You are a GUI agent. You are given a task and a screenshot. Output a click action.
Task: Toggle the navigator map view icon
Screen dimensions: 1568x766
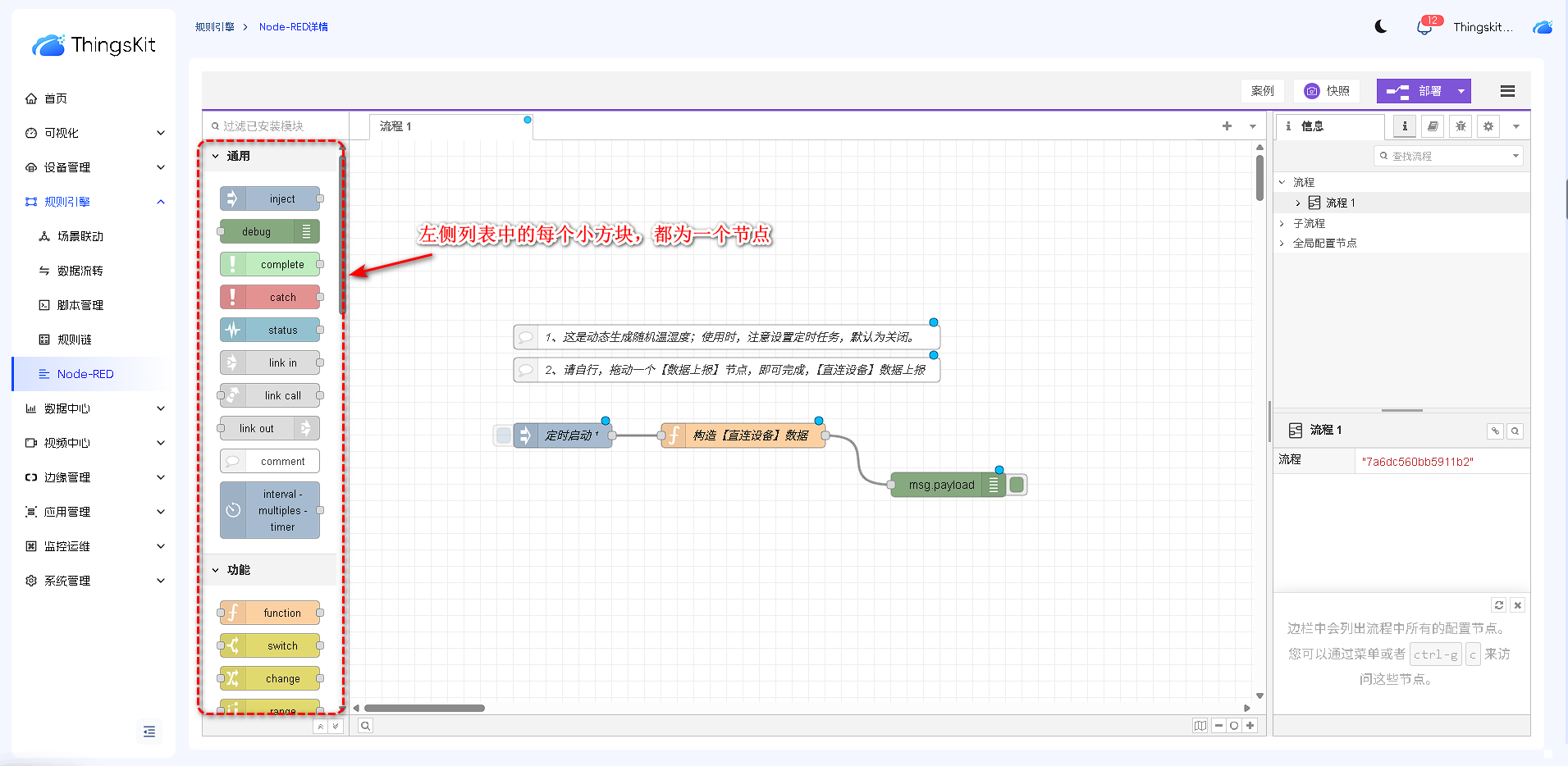[x=1200, y=726]
